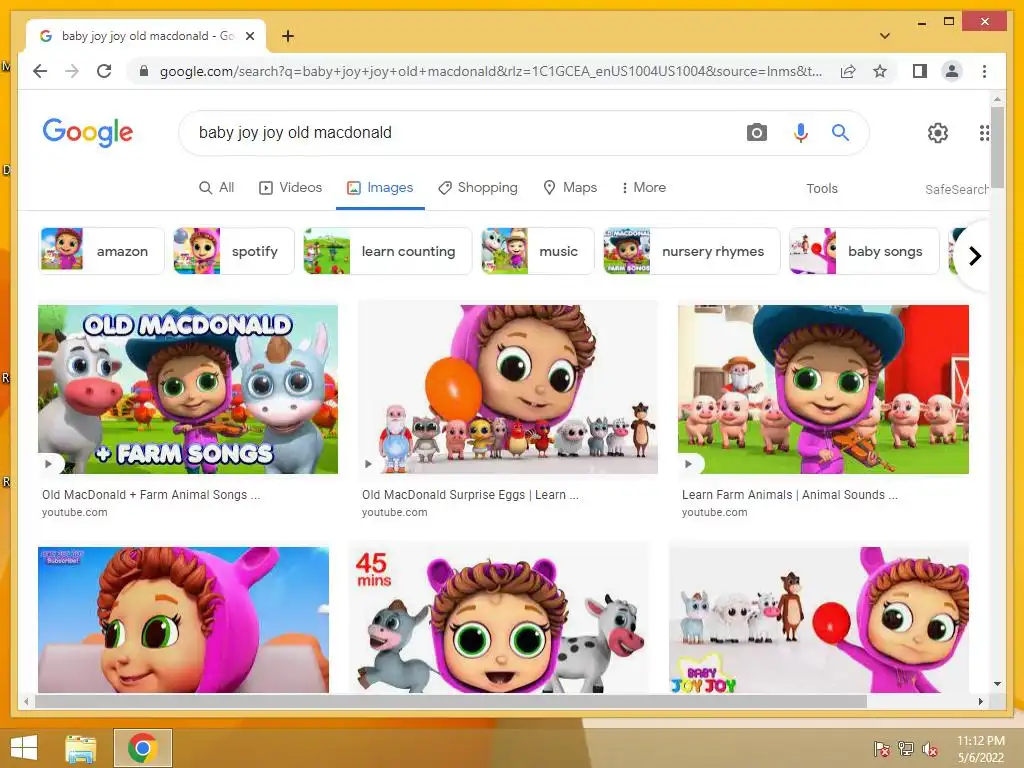The height and width of the screenshot is (768, 1024).
Task: Filter images by nursery rhymes chip
Action: pyautogui.click(x=692, y=251)
